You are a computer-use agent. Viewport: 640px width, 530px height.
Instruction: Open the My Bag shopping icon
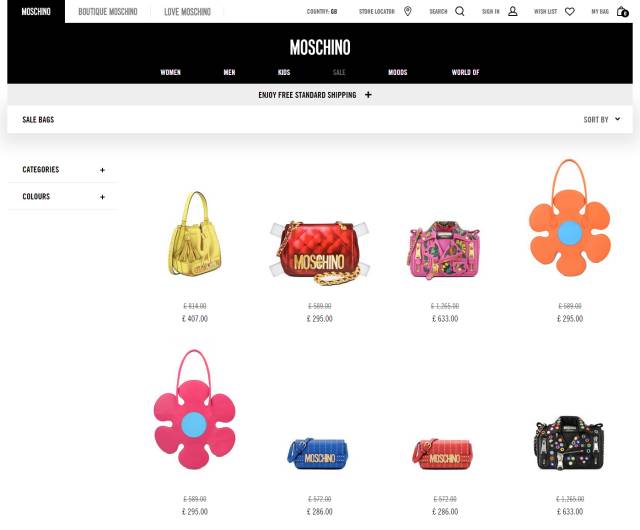622,11
